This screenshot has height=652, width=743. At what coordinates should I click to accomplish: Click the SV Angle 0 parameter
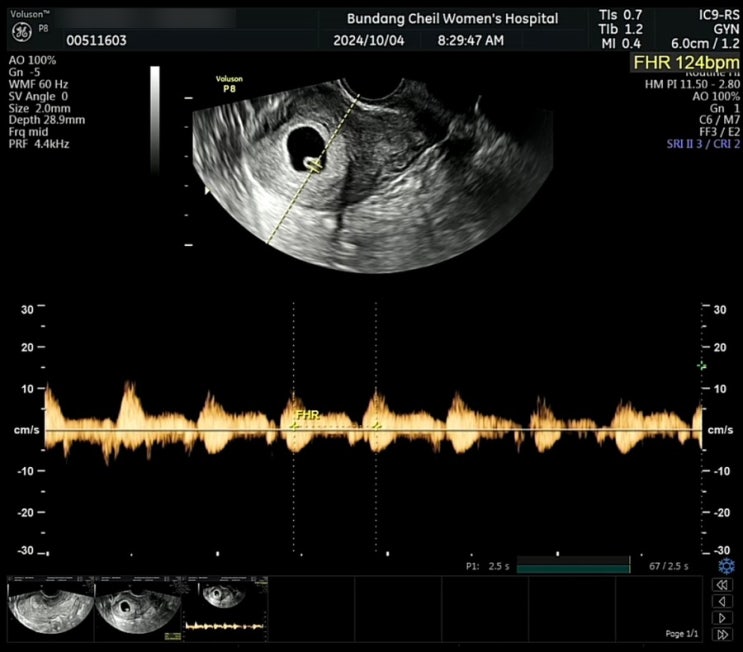pos(38,96)
